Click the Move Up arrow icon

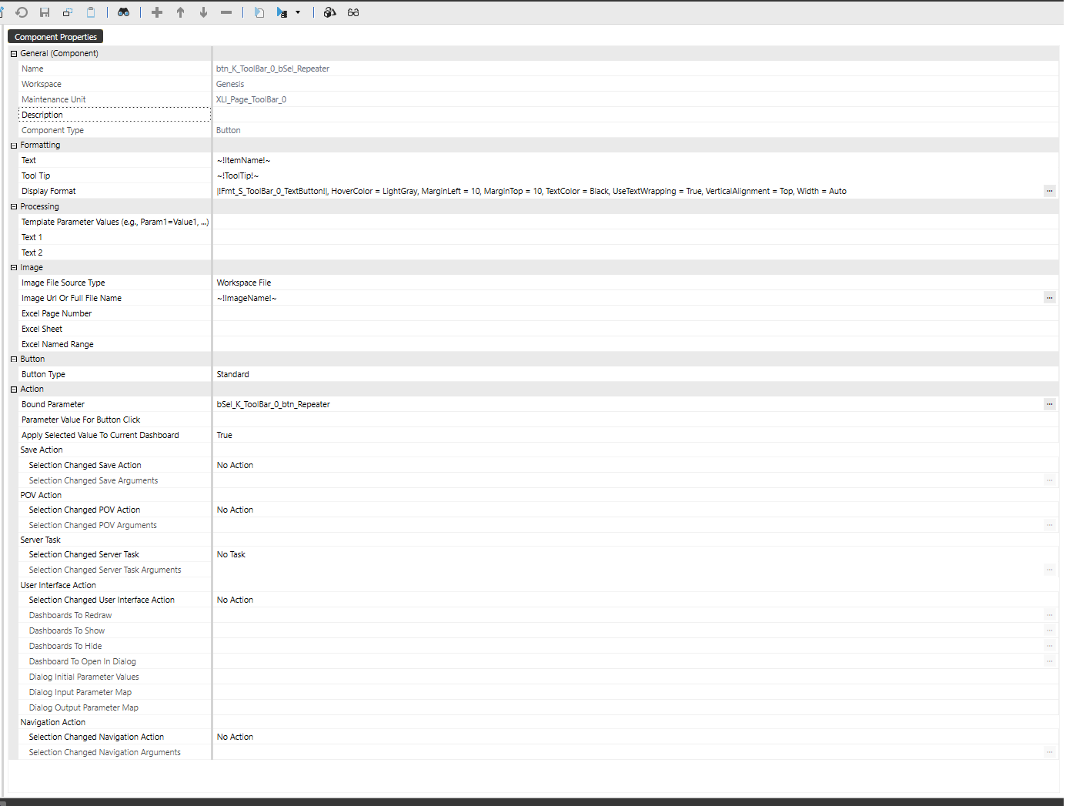point(180,12)
